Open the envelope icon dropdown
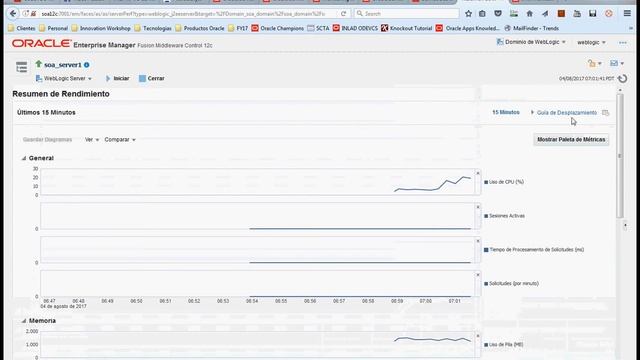Image resolution: width=640 pixels, height=360 pixels. [x=617, y=63]
